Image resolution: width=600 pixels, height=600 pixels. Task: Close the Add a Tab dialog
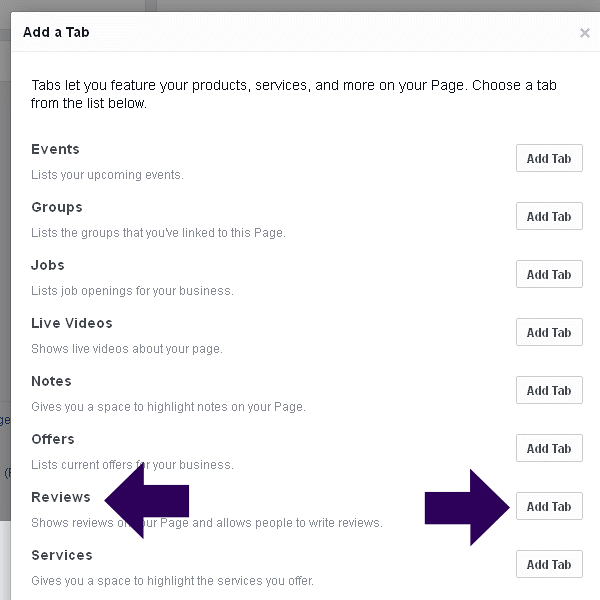(585, 33)
